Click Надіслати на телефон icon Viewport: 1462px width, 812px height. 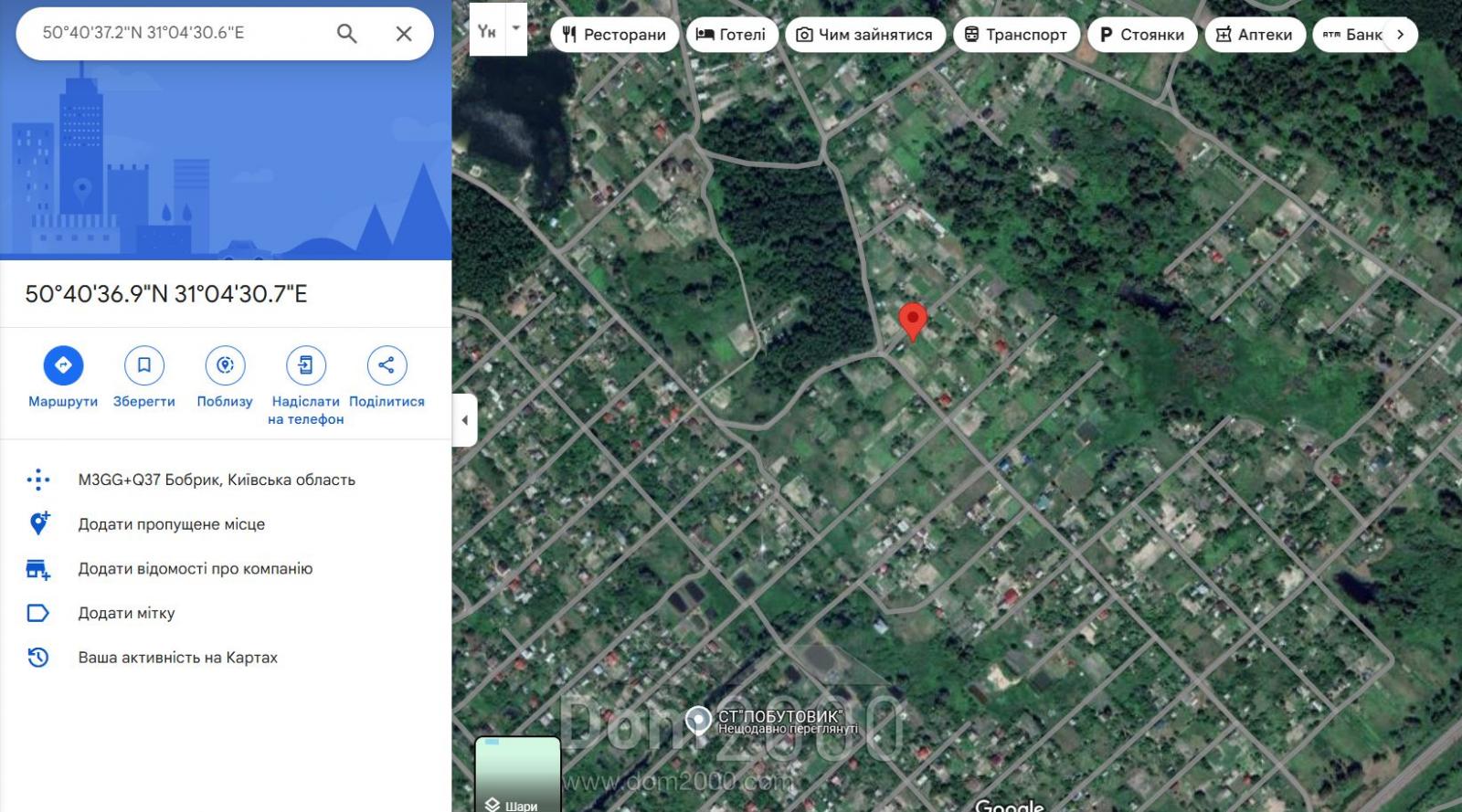(305, 365)
